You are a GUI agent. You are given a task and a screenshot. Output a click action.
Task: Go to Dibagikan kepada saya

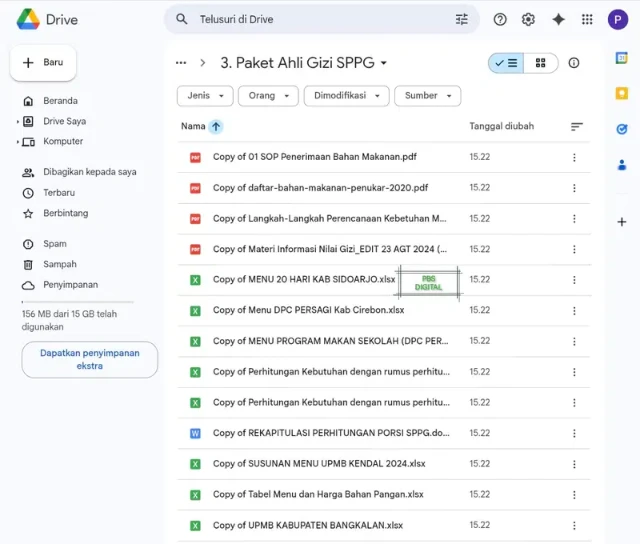click(x=89, y=172)
